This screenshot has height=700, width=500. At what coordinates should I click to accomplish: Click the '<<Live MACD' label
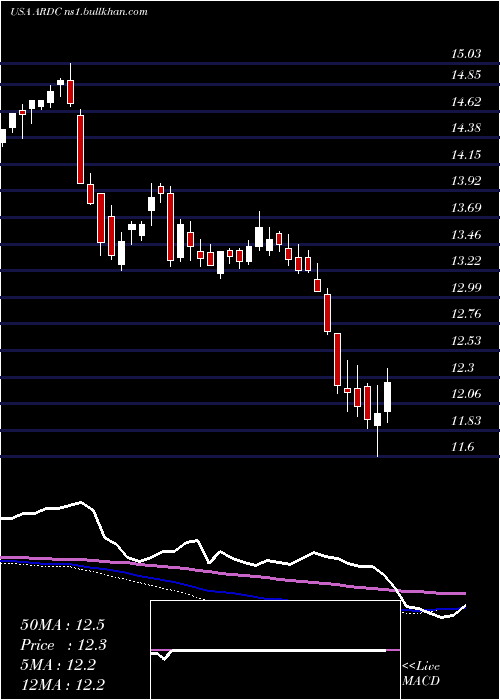421,673
